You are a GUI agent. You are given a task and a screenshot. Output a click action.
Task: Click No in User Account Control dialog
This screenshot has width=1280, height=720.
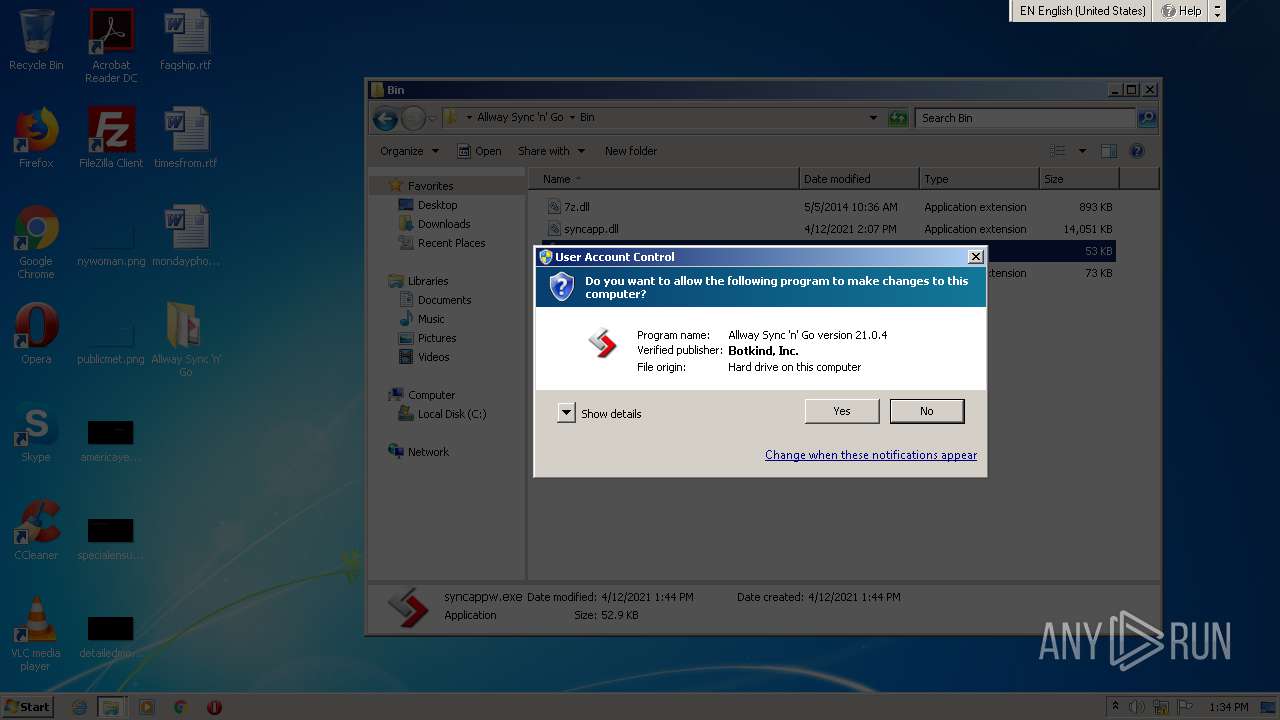coord(927,411)
